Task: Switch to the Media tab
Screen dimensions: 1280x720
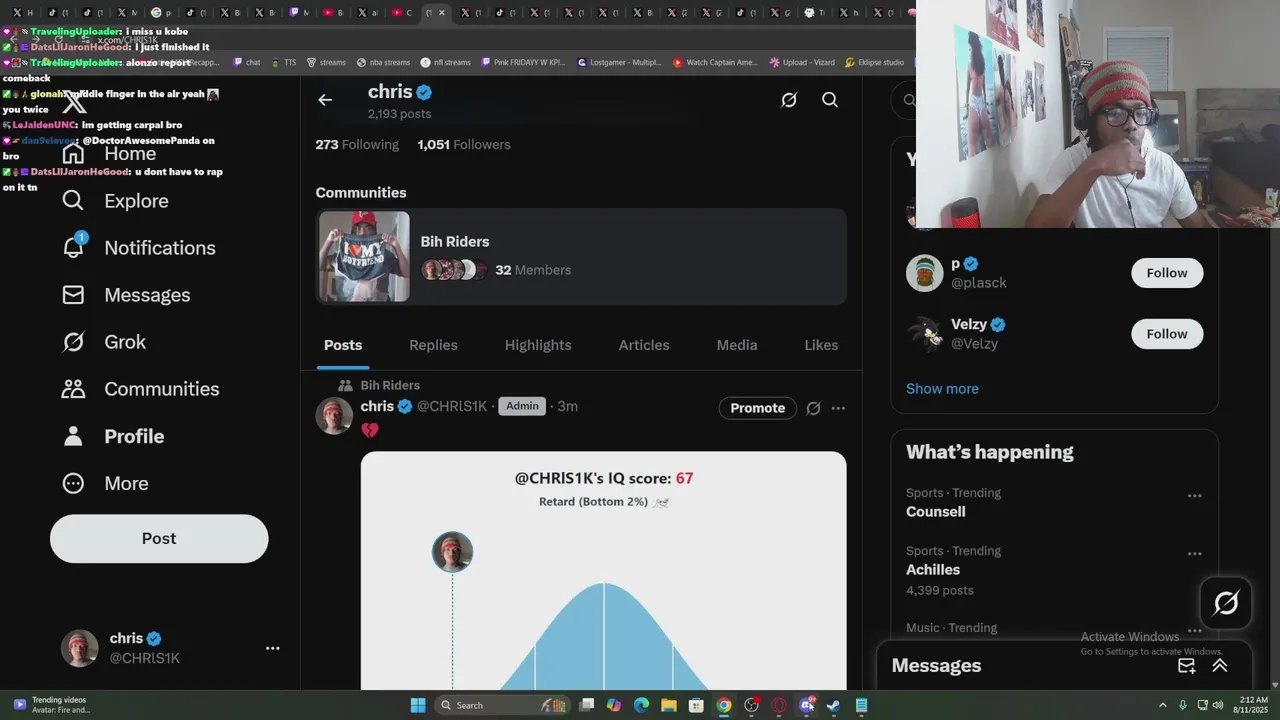Action: coord(737,345)
